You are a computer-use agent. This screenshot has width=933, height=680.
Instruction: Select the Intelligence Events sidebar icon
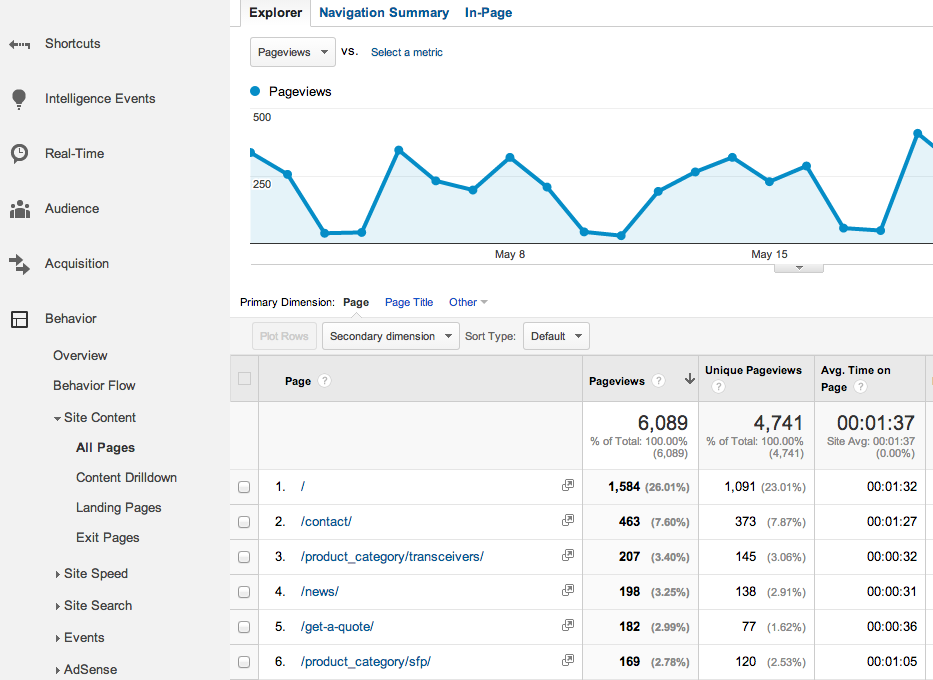pyautogui.click(x=20, y=98)
